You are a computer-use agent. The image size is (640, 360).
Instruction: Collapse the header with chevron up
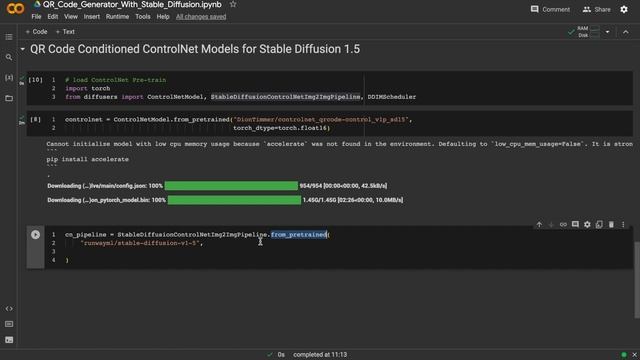(x=626, y=32)
